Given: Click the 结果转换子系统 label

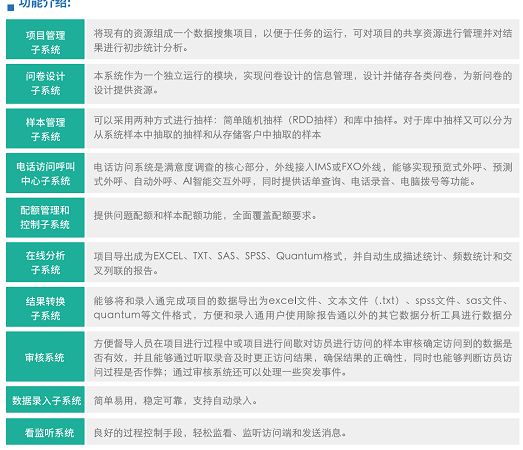Looking at the screenshot, I should pos(45,307).
